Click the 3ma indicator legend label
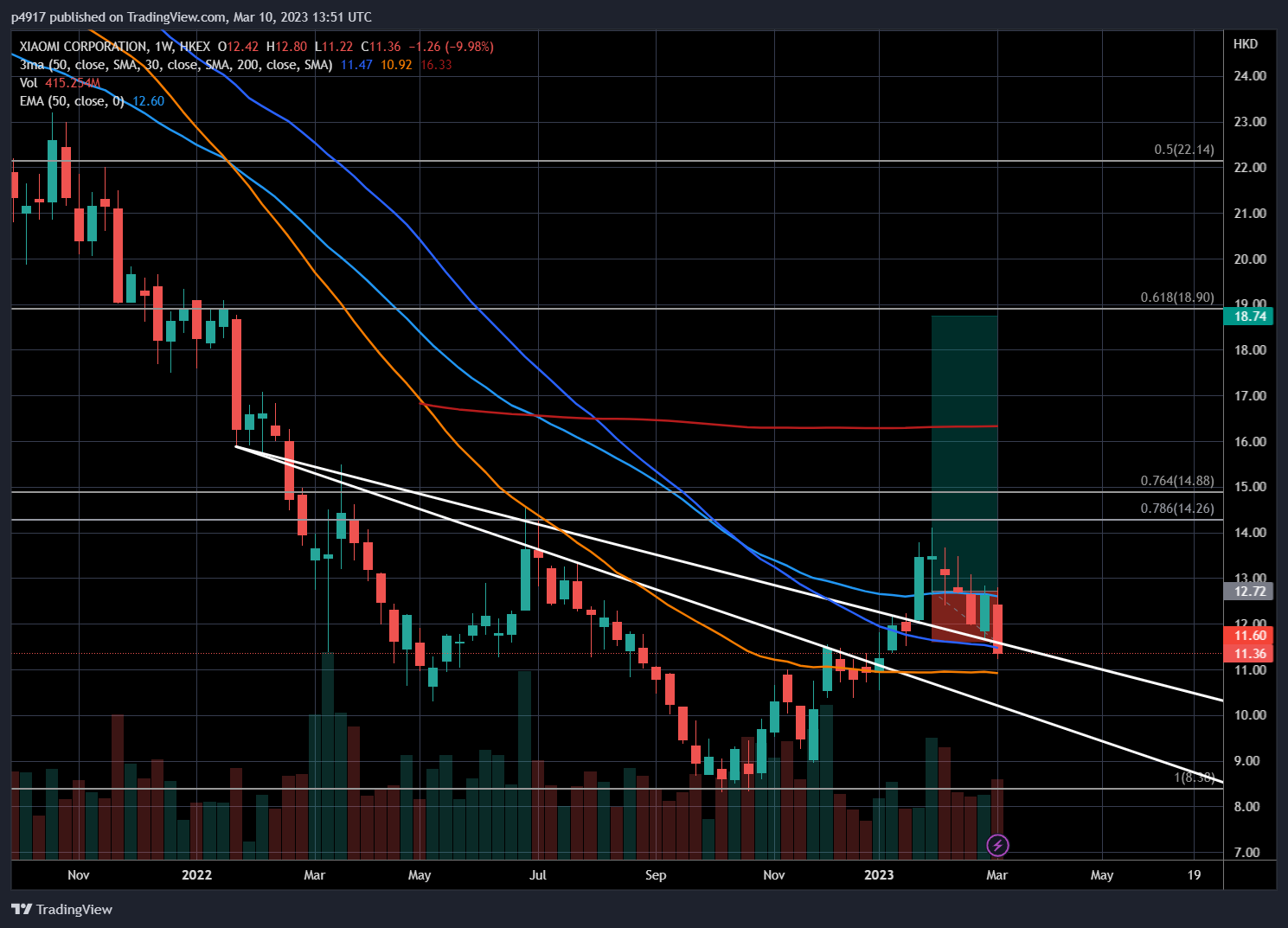 tap(176, 65)
